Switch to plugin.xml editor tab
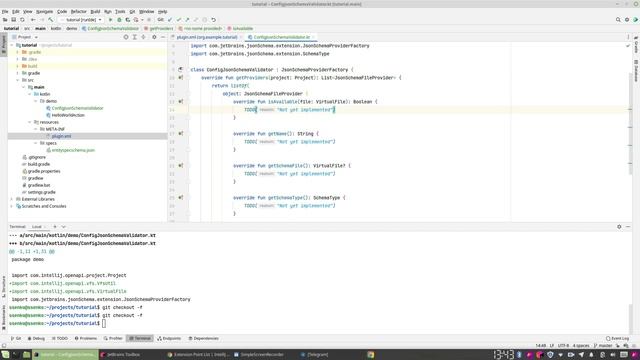 coord(207,37)
